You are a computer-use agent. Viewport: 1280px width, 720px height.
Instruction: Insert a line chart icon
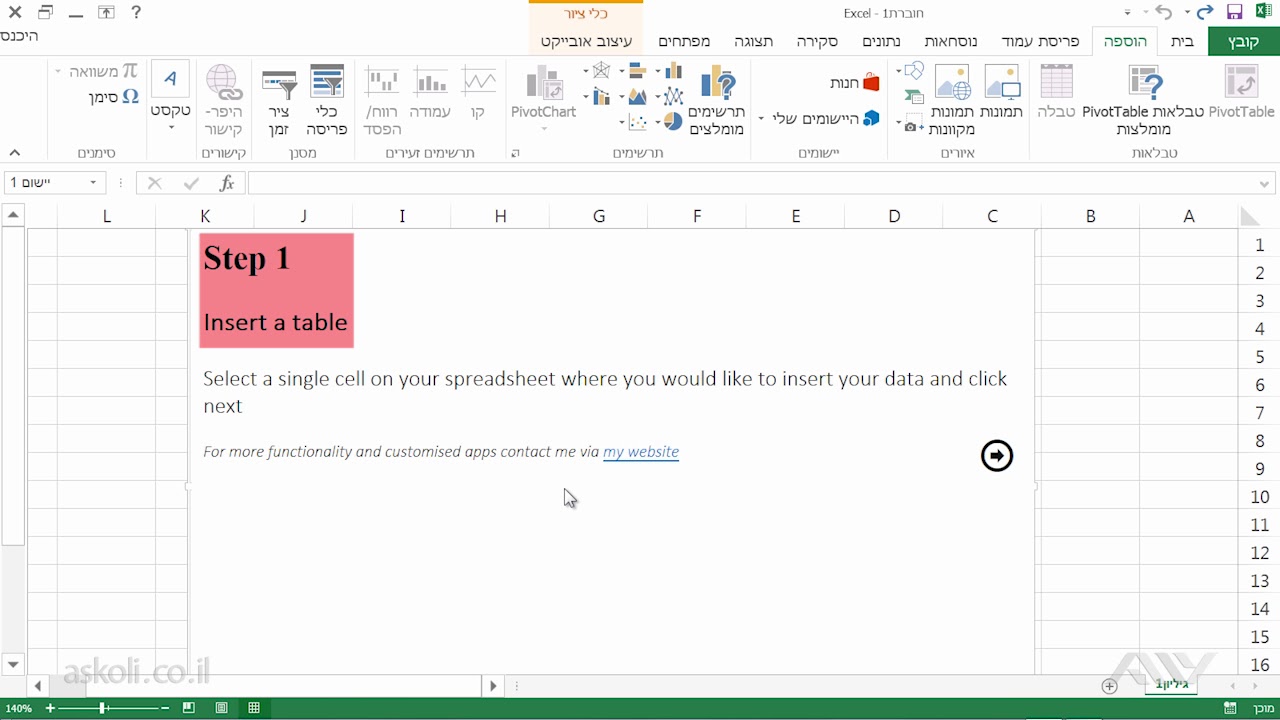pyautogui.click(x=672, y=97)
